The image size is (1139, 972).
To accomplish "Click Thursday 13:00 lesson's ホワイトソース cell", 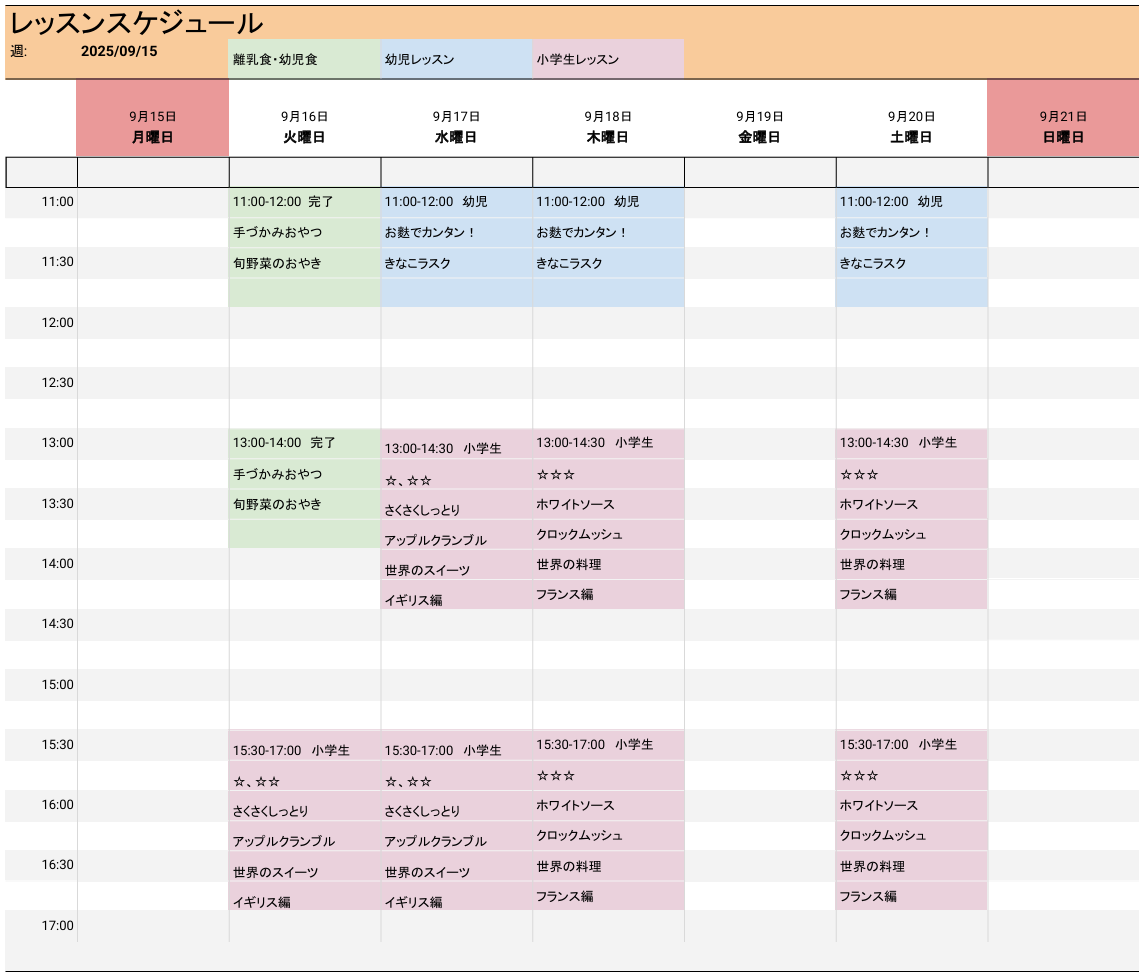I will 608,504.
